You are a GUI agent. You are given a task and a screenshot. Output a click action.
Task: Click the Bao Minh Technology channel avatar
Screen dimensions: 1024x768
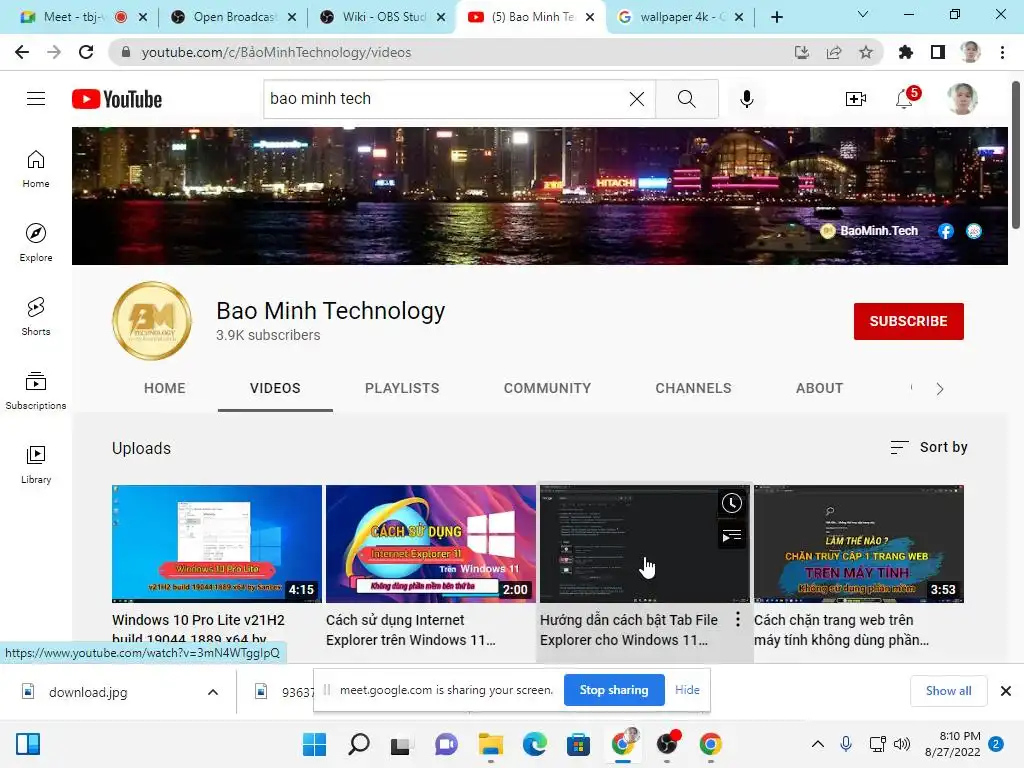click(152, 321)
